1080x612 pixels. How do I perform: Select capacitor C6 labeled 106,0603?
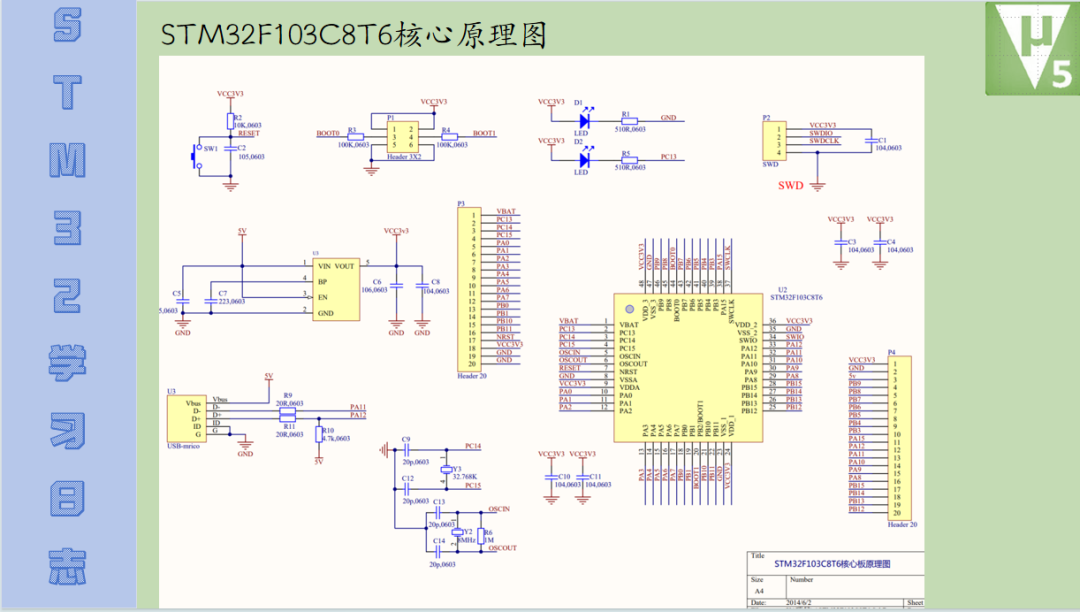(x=396, y=286)
